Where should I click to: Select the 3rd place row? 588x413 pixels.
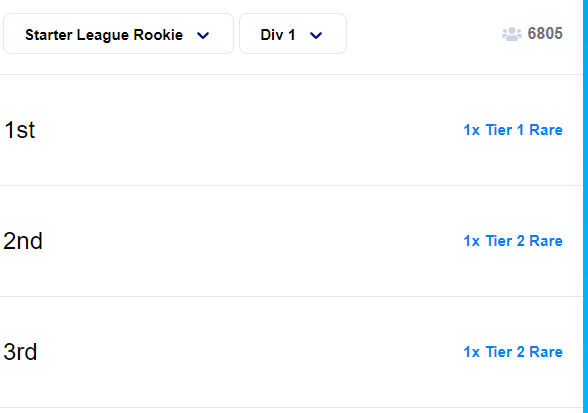[x=291, y=352]
